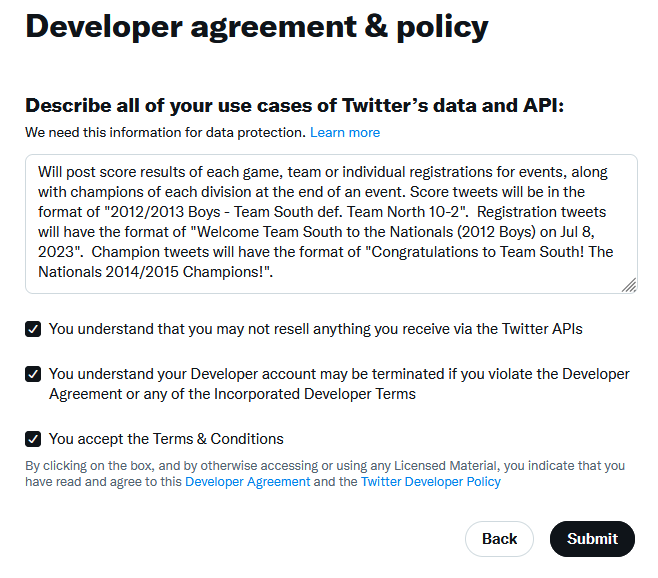The height and width of the screenshot is (578, 658).
Task: Click the "We need this information" helper text
Action: [x=165, y=133]
